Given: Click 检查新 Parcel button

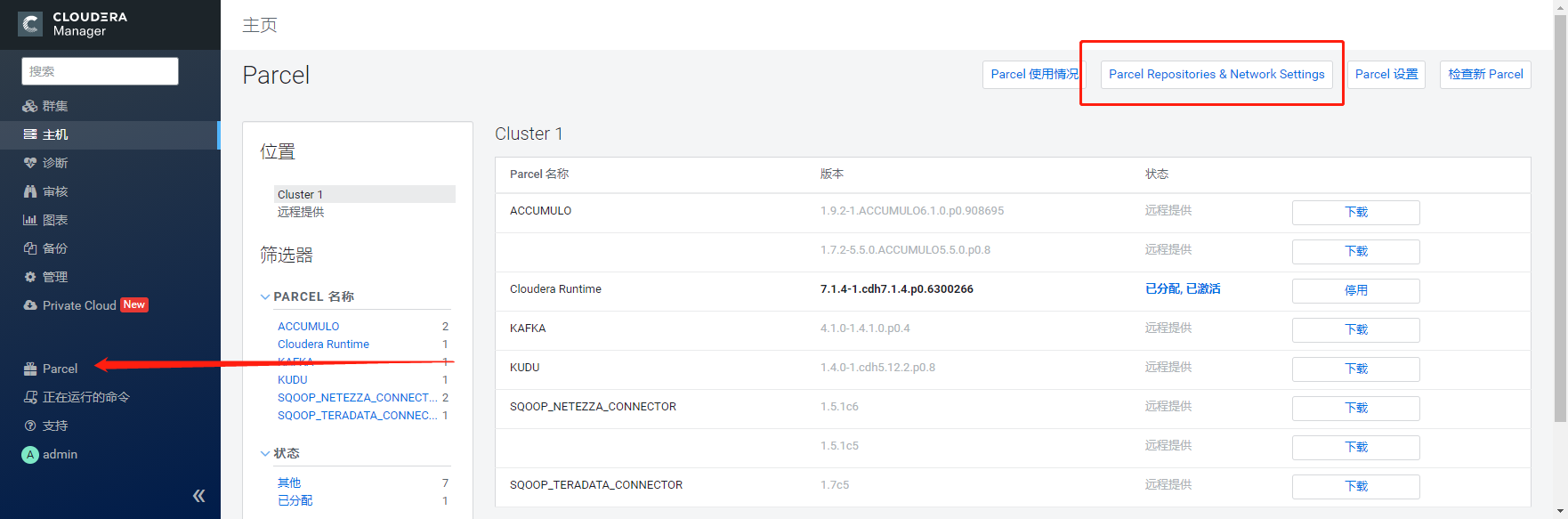Looking at the screenshot, I should (x=1485, y=75).
